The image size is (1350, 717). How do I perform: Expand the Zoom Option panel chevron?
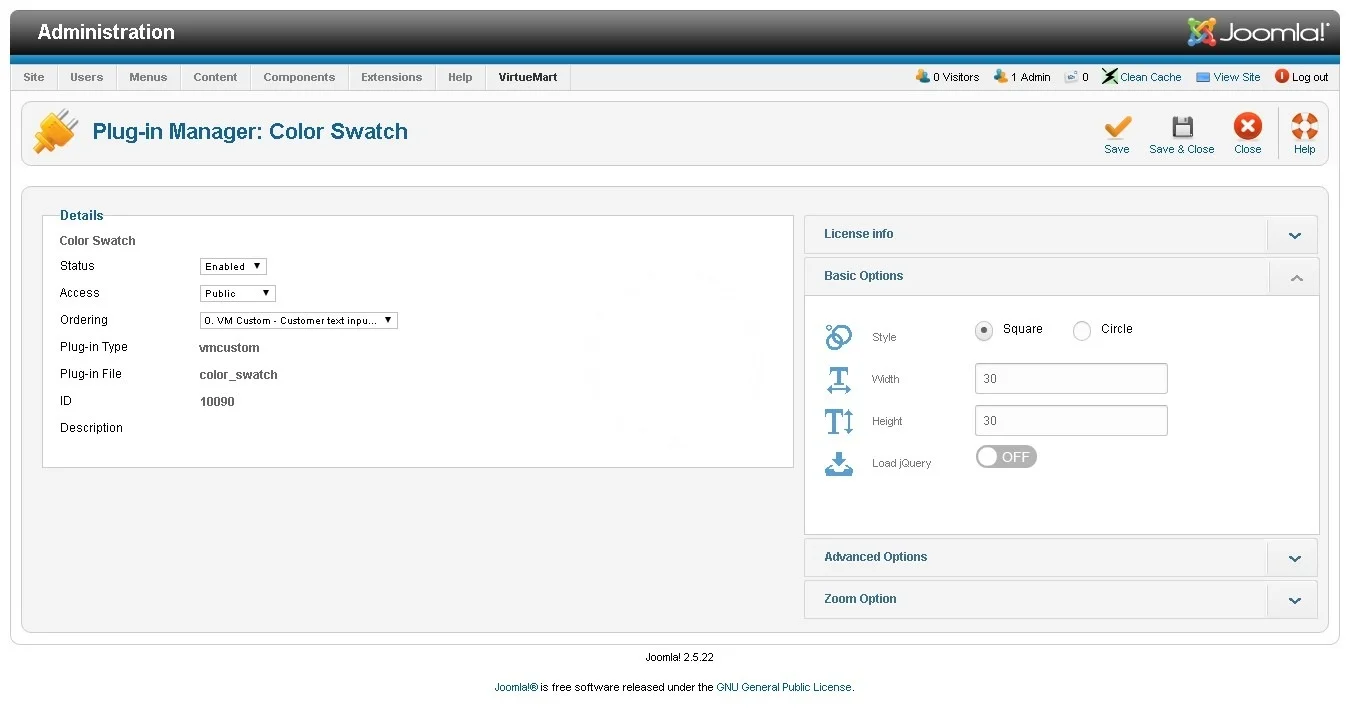coord(1295,601)
